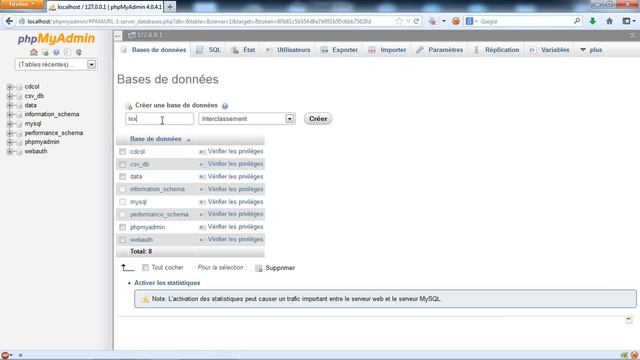Open the Utilisateurs tab

click(288, 50)
